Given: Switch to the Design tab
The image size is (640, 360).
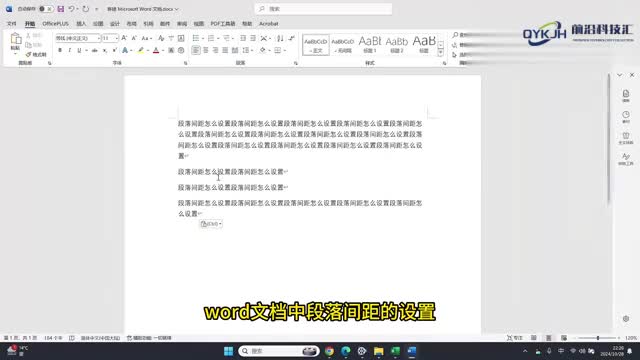Looking at the screenshot, I should point(115,24).
